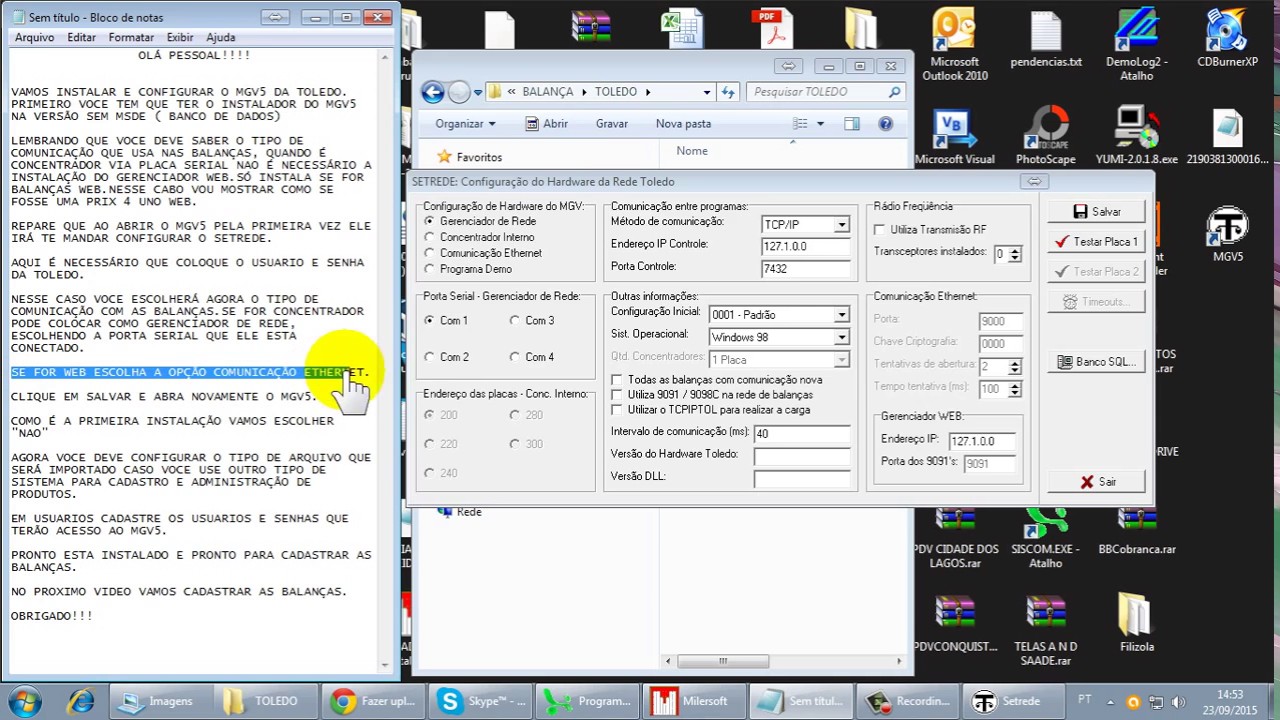Screen dimensions: 1280x720
Task: Toggle Explorer preview pane icon
Action: point(851,124)
